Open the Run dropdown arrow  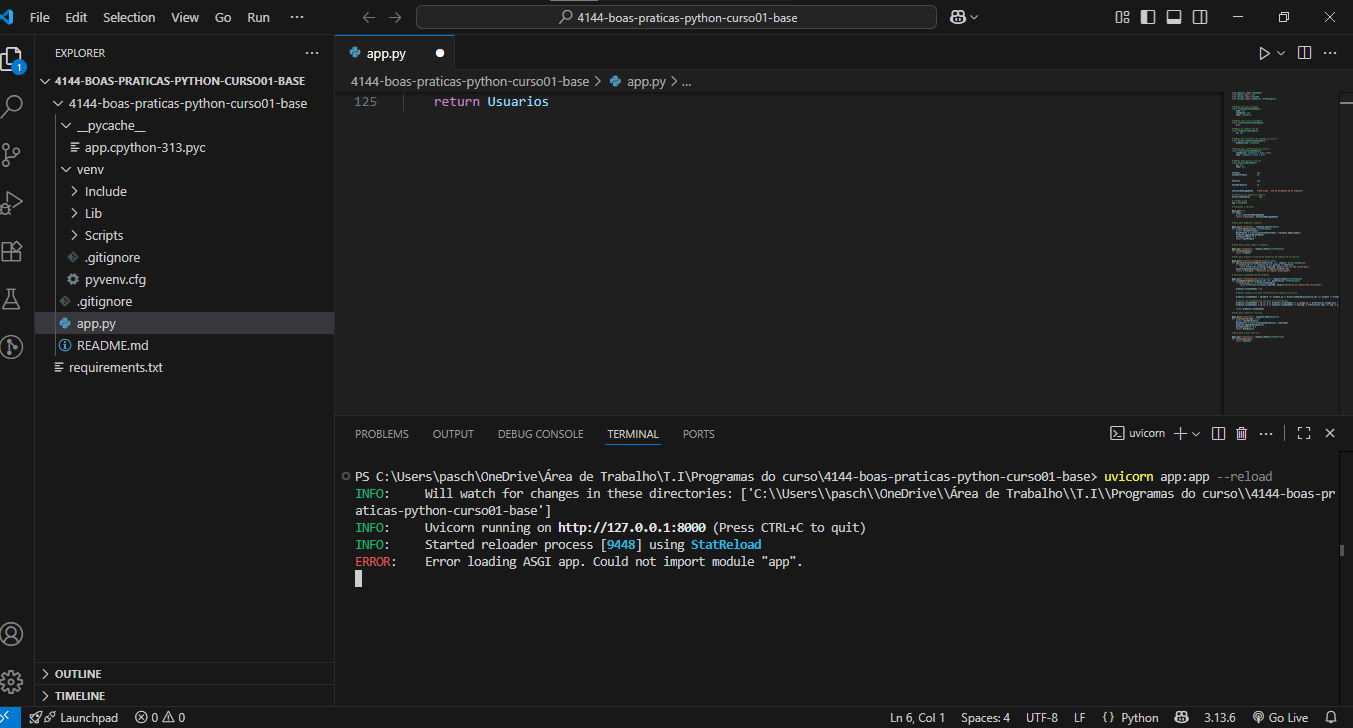click(1282, 53)
